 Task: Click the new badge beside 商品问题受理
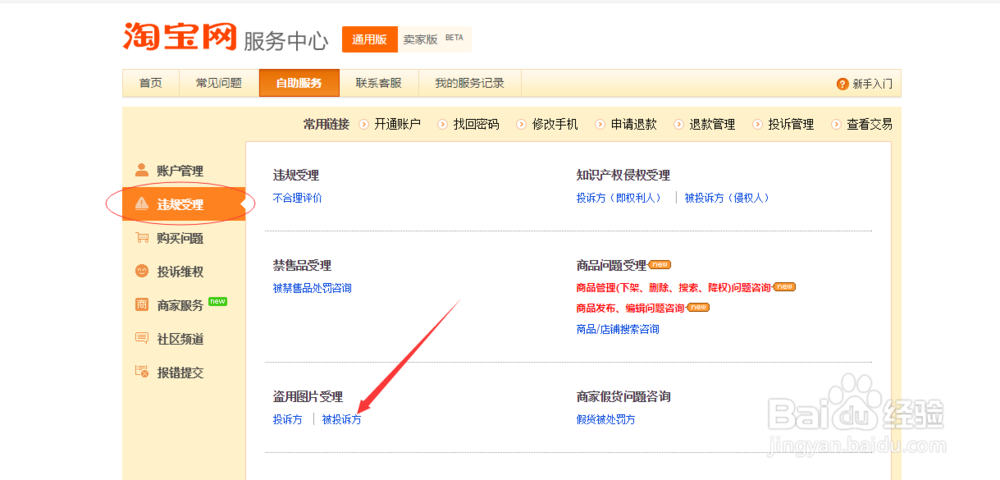point(660,265)
